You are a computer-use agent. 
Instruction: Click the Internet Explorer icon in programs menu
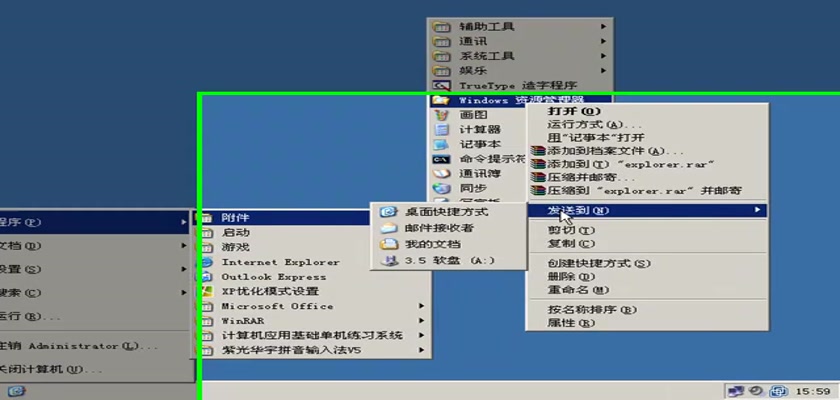click(206, 262)
